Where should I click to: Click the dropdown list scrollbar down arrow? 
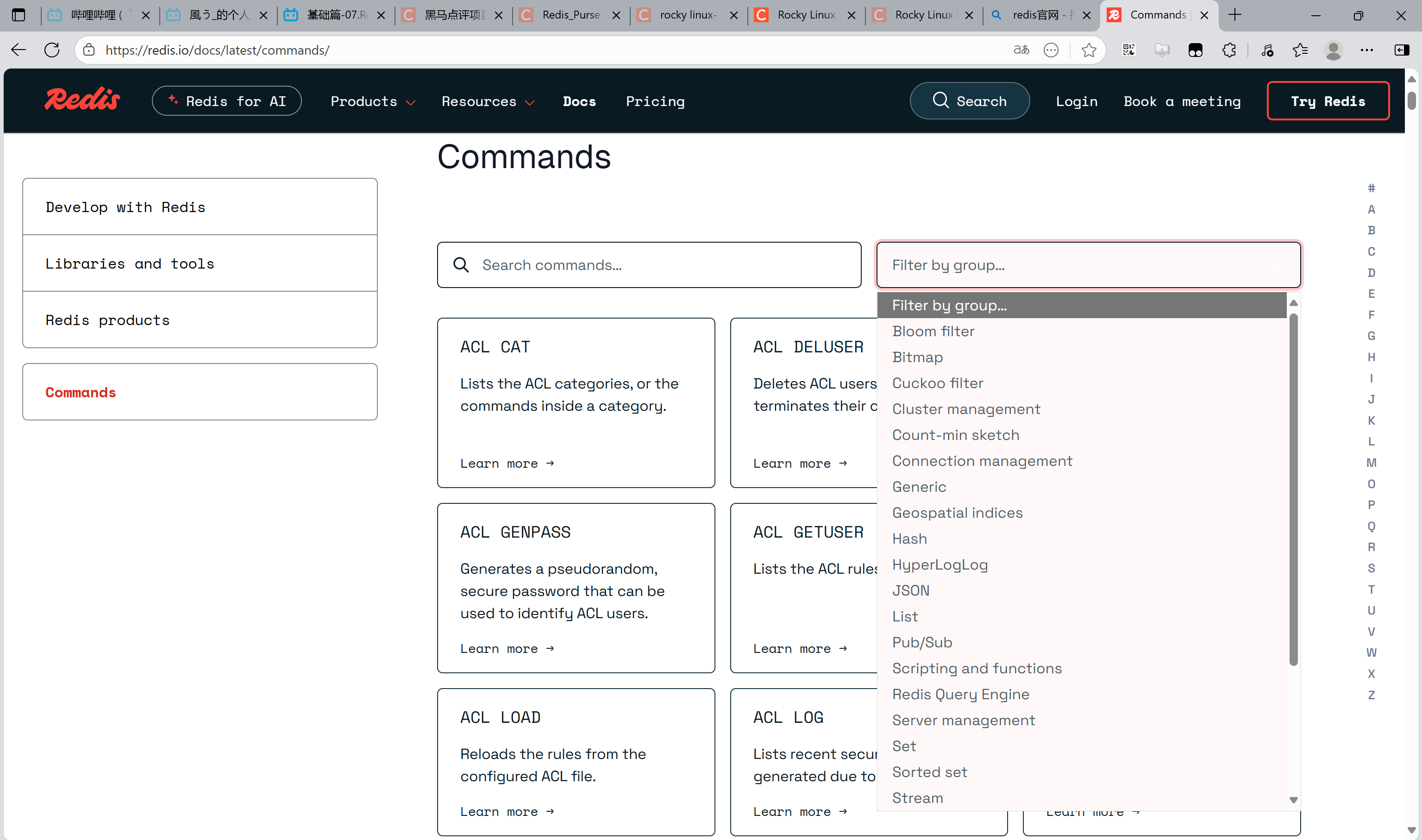coord(1293,800)
